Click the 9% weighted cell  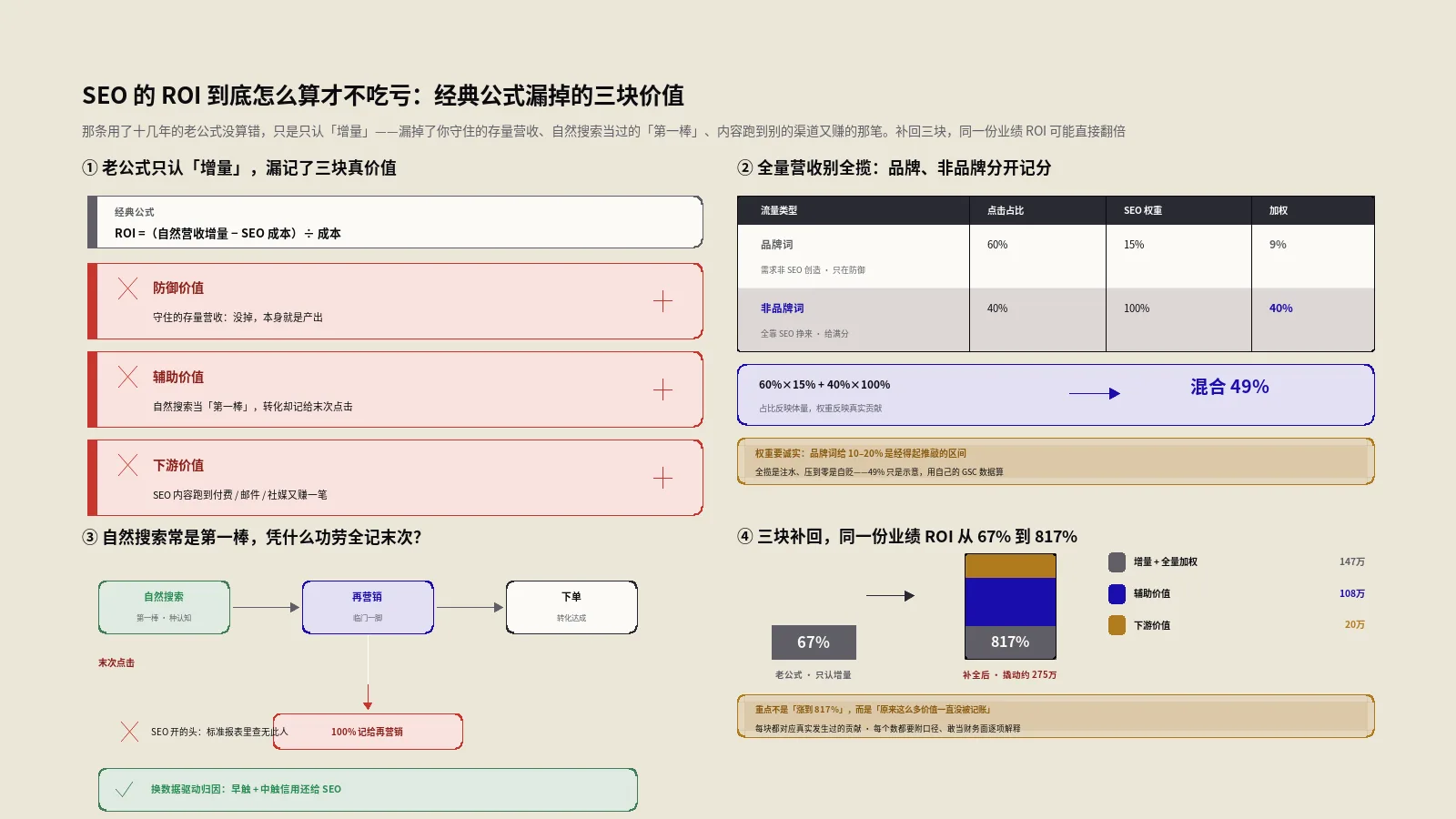click(1278, 245)
